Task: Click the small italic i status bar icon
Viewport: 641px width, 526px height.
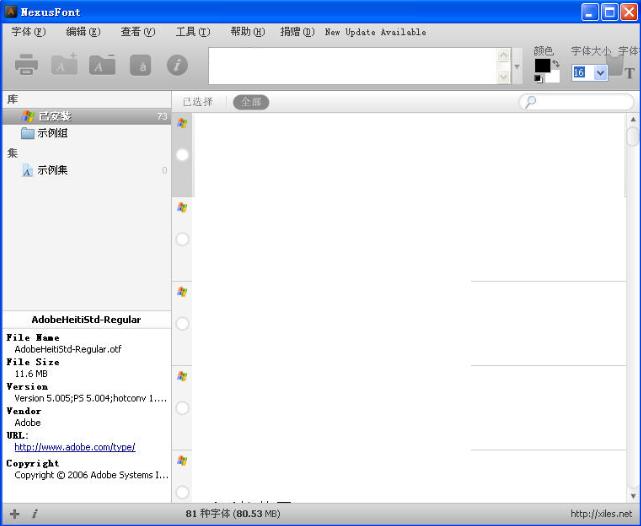Action: pyautogui.click(x=34, y=514)
